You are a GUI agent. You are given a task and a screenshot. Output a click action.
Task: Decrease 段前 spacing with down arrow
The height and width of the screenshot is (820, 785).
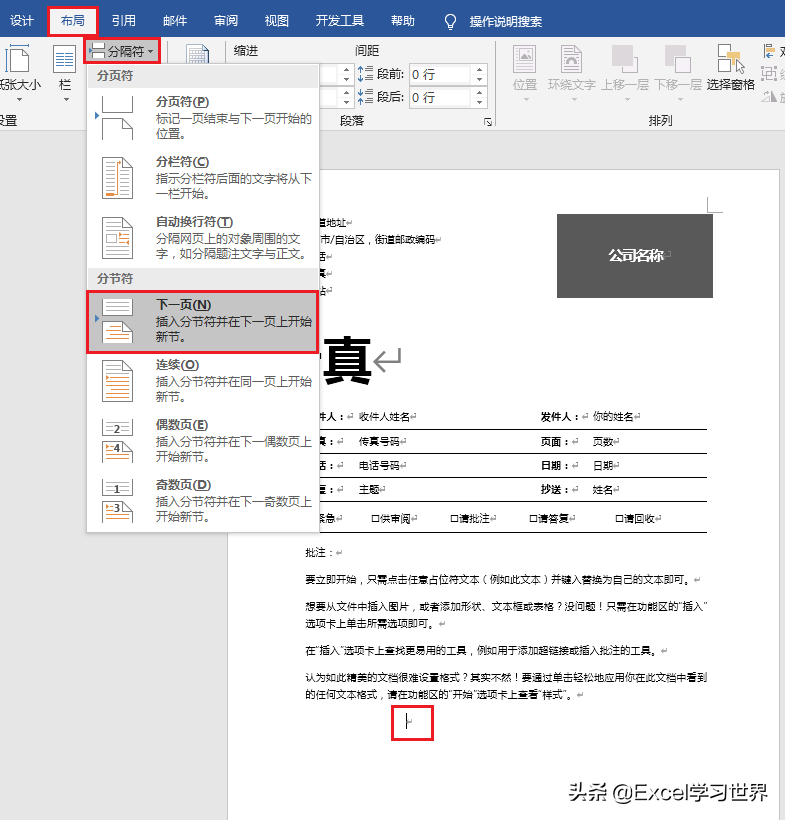tap(479, 79)
